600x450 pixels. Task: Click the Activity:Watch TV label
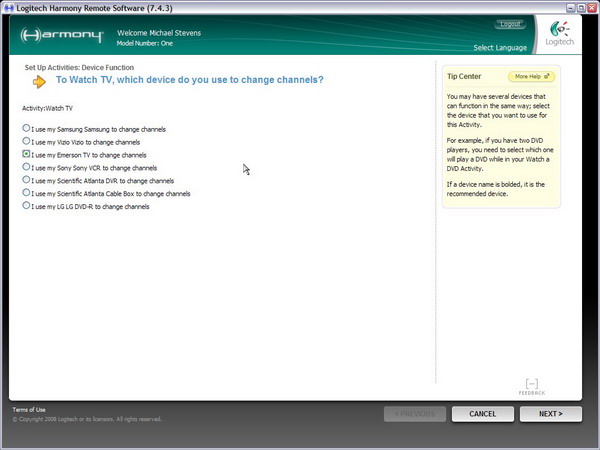[47, 108]
